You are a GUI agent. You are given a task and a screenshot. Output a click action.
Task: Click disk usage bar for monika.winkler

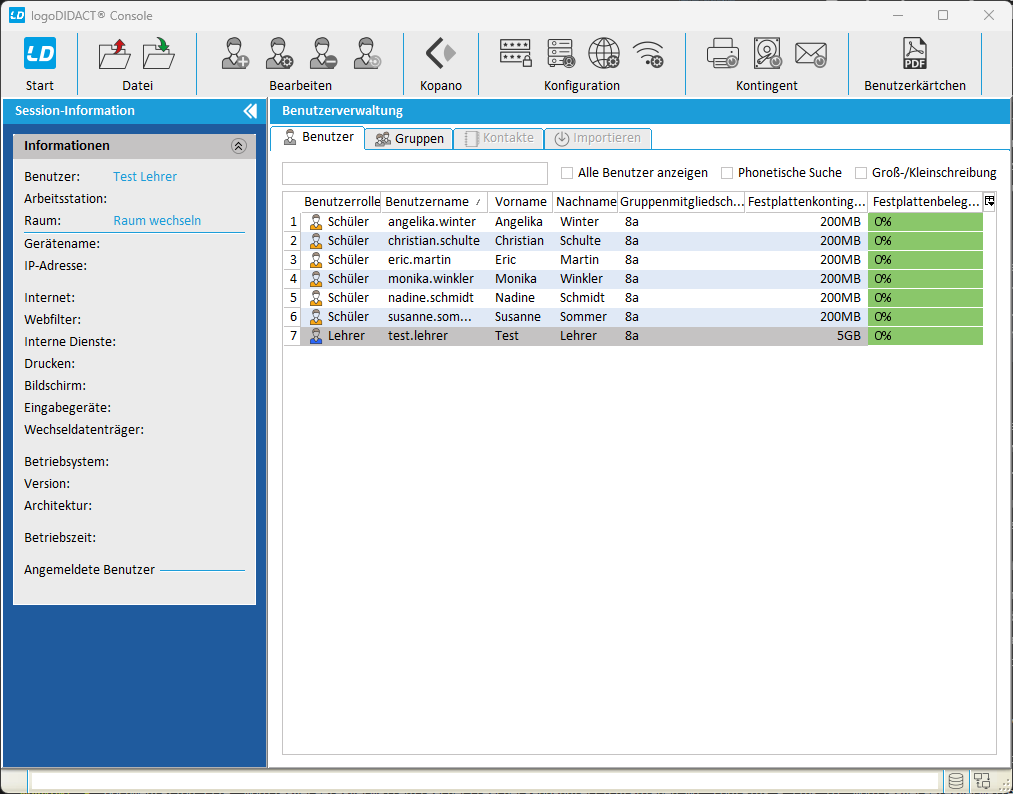click(925, 279)
